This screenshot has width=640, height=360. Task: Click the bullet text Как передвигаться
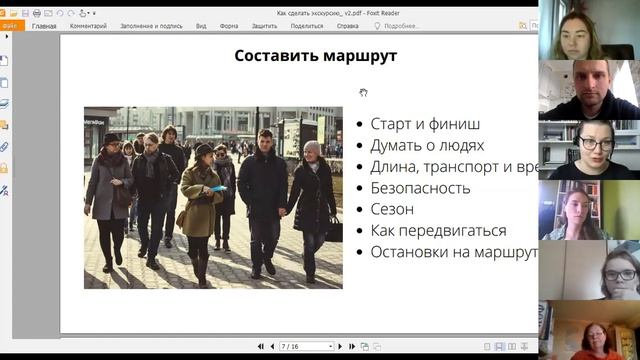point(438,231)
